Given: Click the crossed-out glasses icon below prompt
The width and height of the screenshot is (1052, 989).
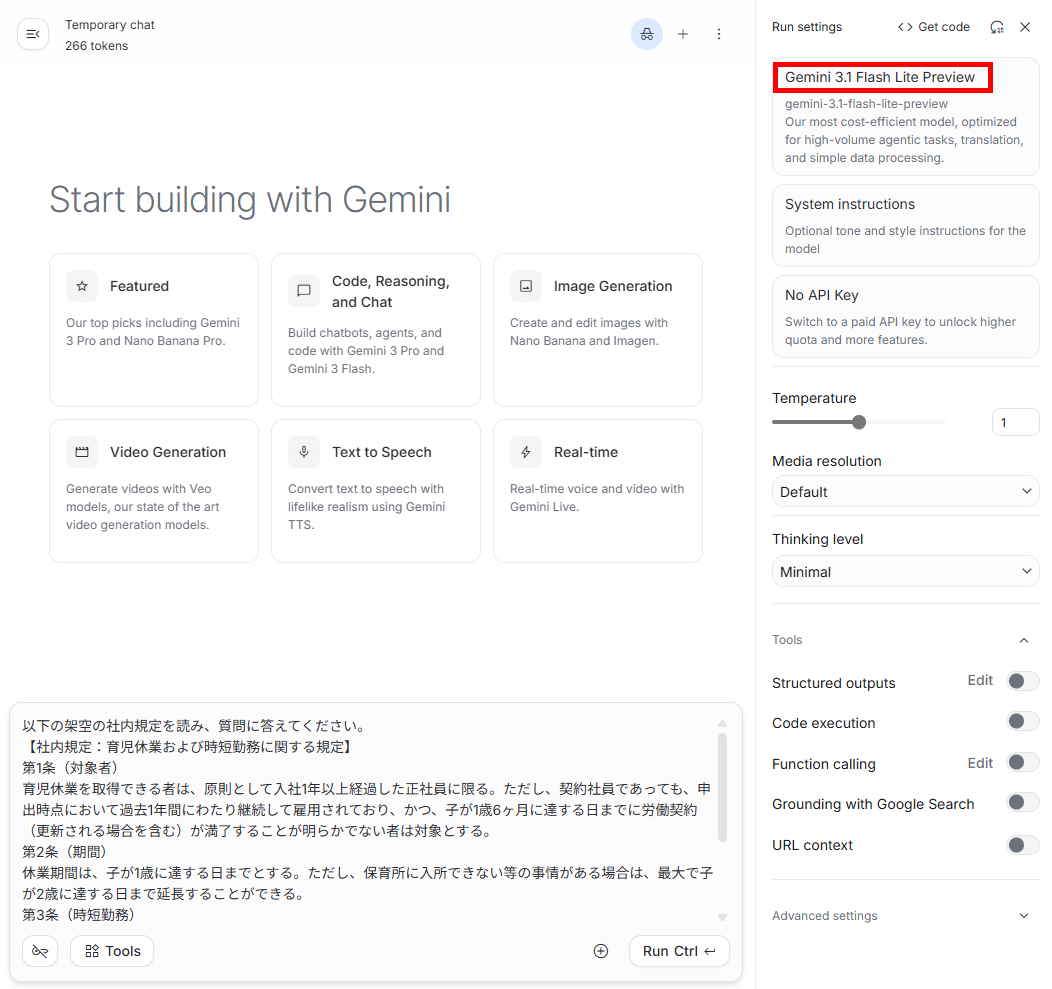Looking at the screenshot, I should pos(40,951).
